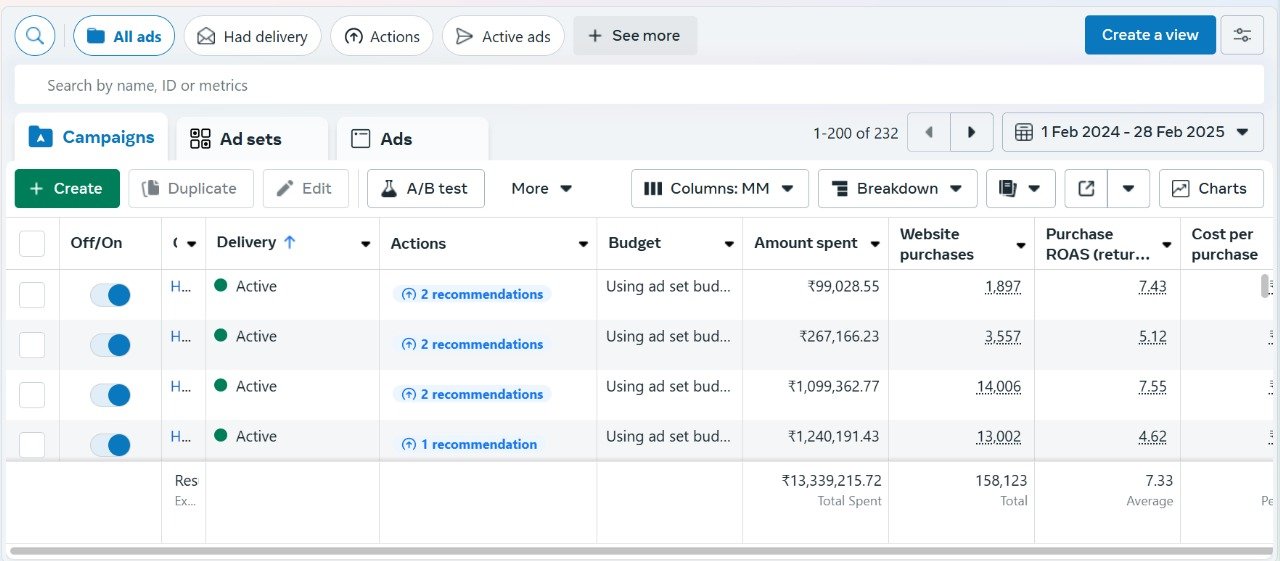Go to the next page arrow
This screenshot has width=1280, height=561.
[971, 132]
